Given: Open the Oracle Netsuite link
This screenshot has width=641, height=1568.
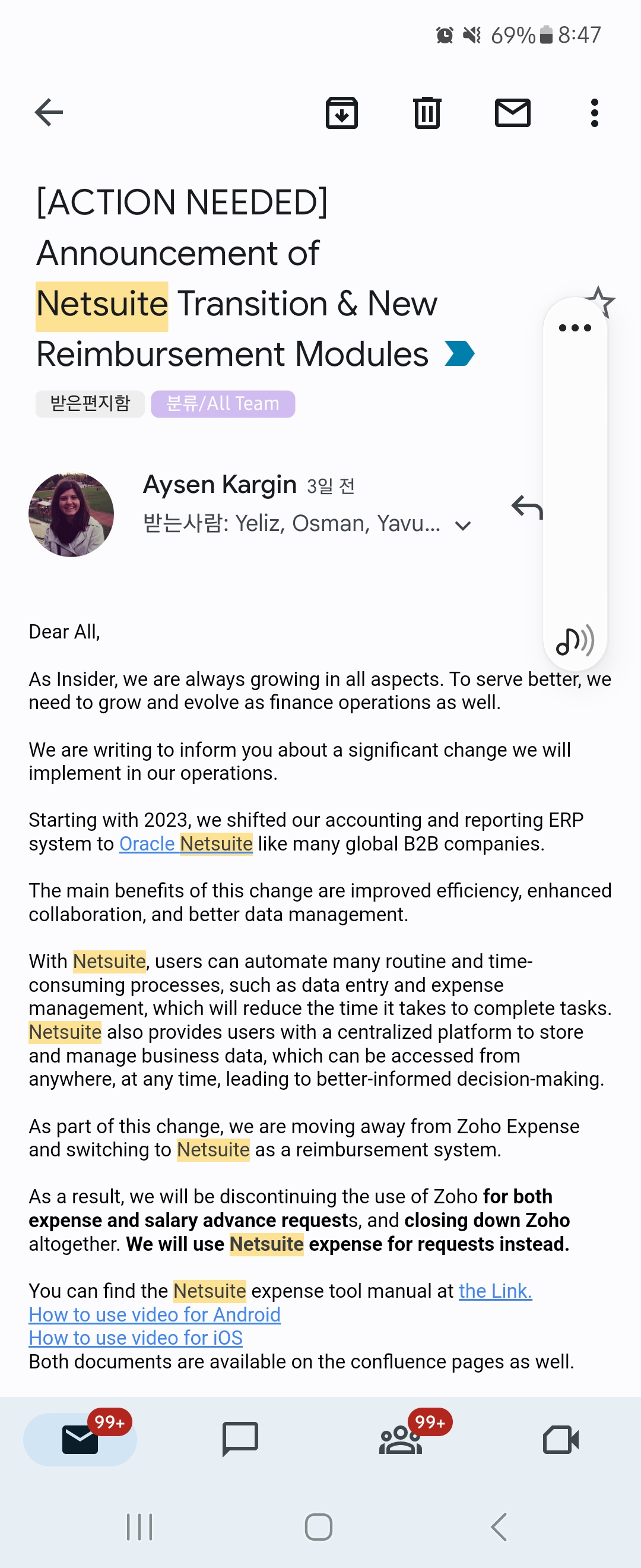Looking at the screenshot, I should (x=186, y=843).
